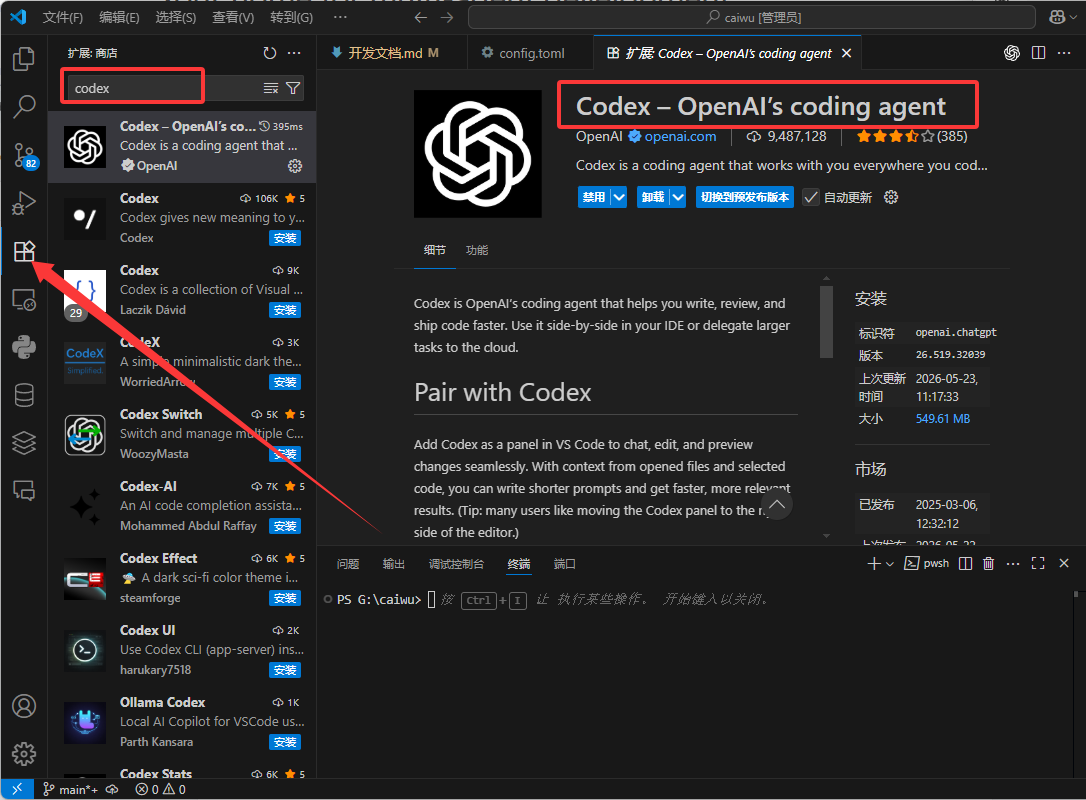
Task: Switch to the 端口 panel tab
Action: [x=564, y=564]
